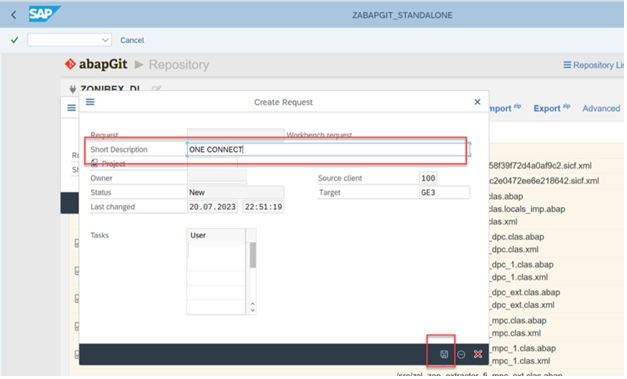Click the _dpc.clas.abap file entry
627x379 pixels.
point(517,237)
